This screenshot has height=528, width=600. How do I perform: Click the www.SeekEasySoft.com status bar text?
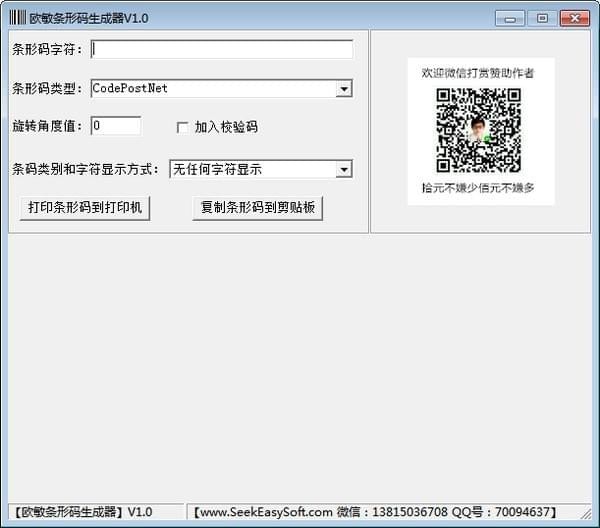[265, 512]
